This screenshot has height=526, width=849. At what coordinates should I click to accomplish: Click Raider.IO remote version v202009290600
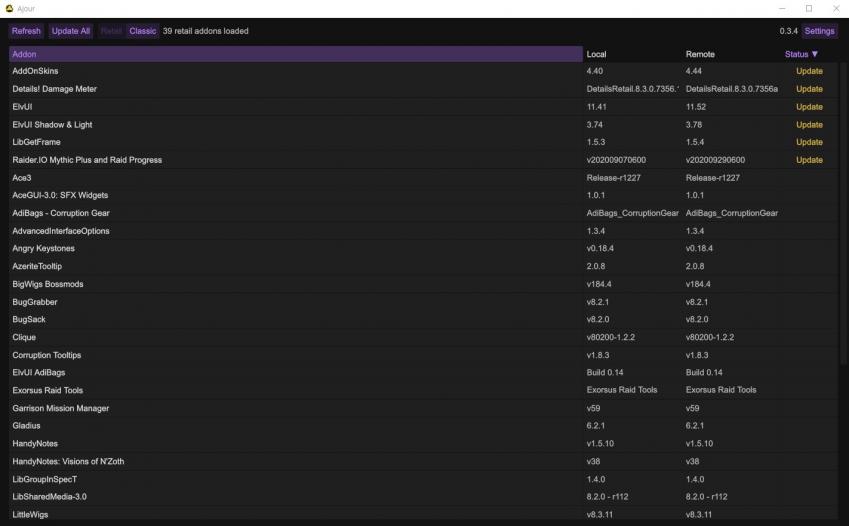pyautogui.click(x=715, y=160)
